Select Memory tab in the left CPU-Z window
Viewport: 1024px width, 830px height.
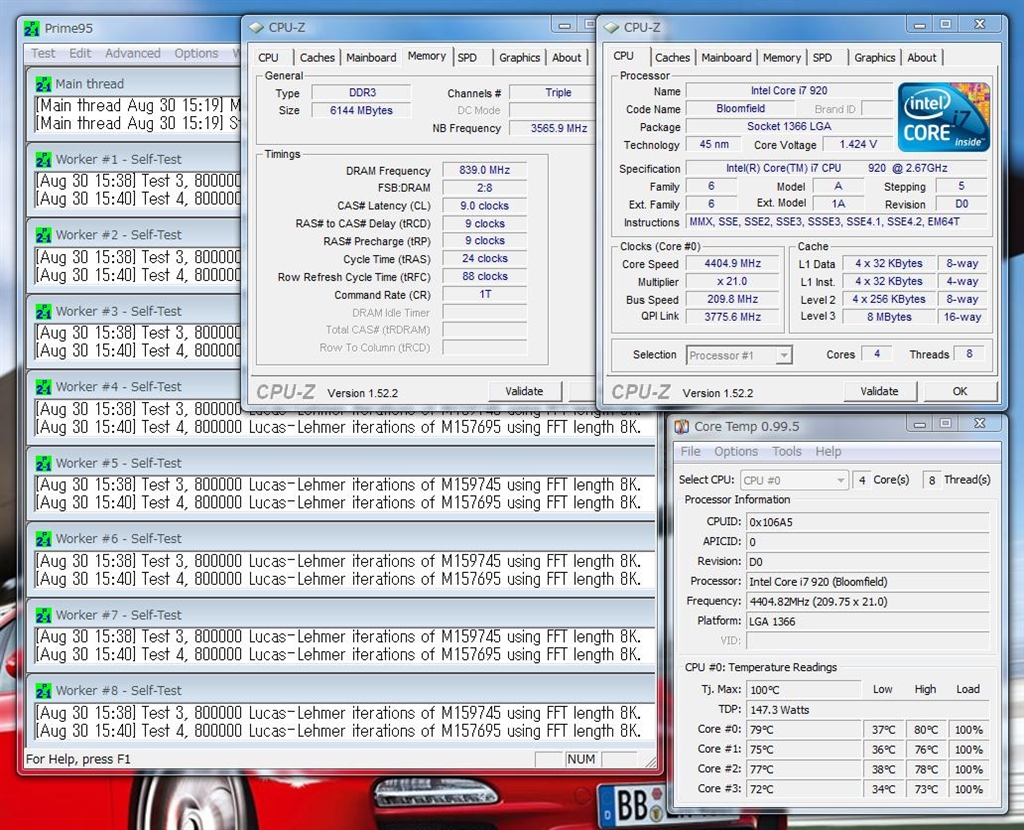[x=426, y=56]
